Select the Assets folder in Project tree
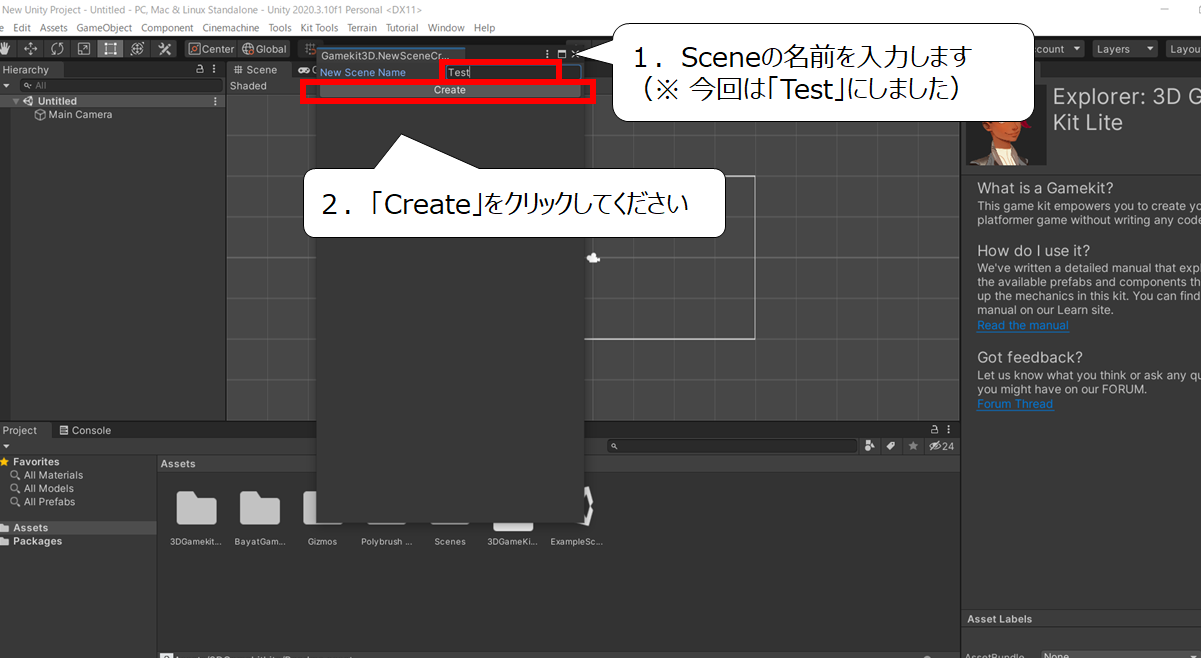The width and height of the screenshot is (1201, 658). click(78, 527)
